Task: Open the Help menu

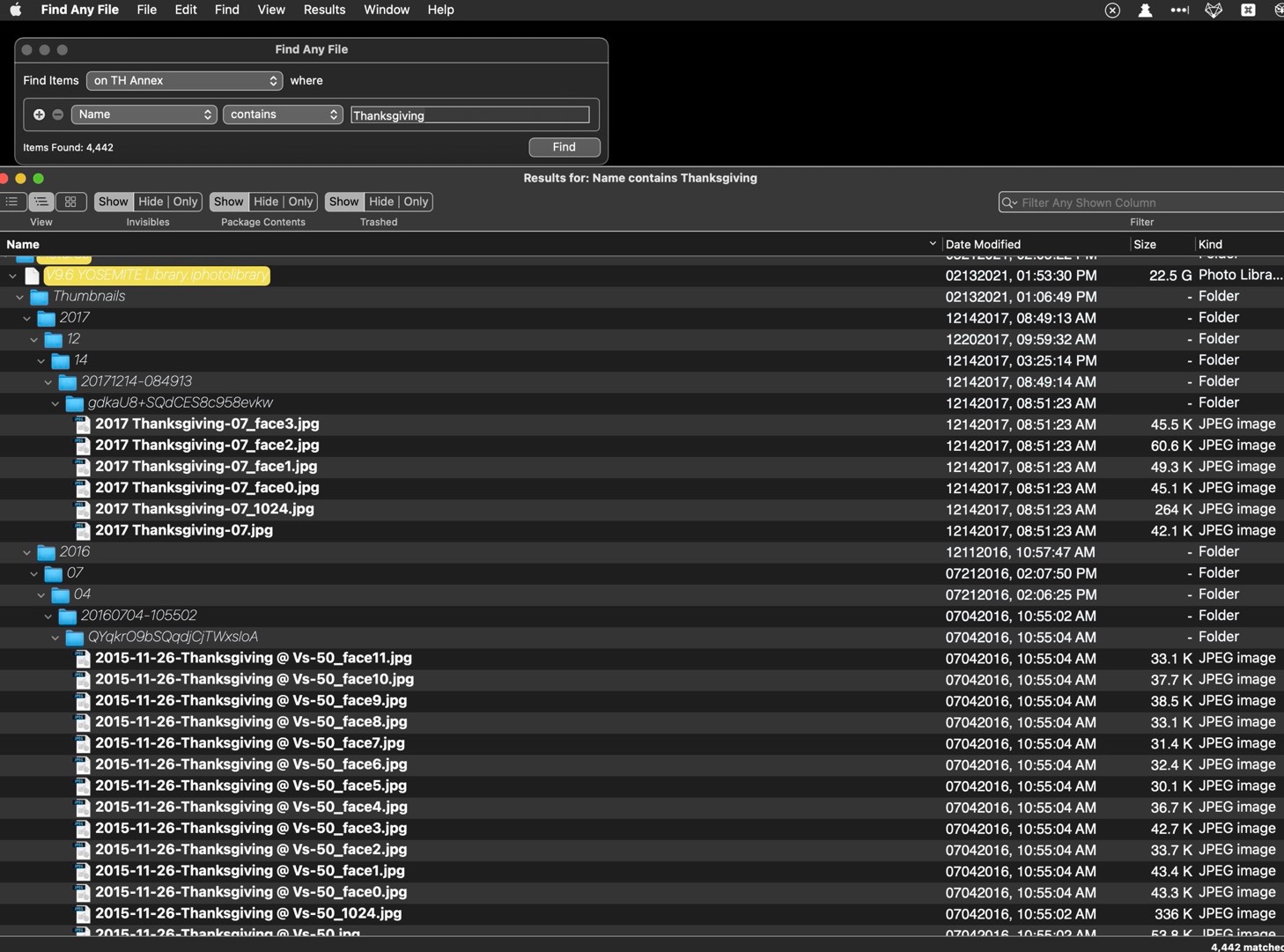Action: coord(440,10)
